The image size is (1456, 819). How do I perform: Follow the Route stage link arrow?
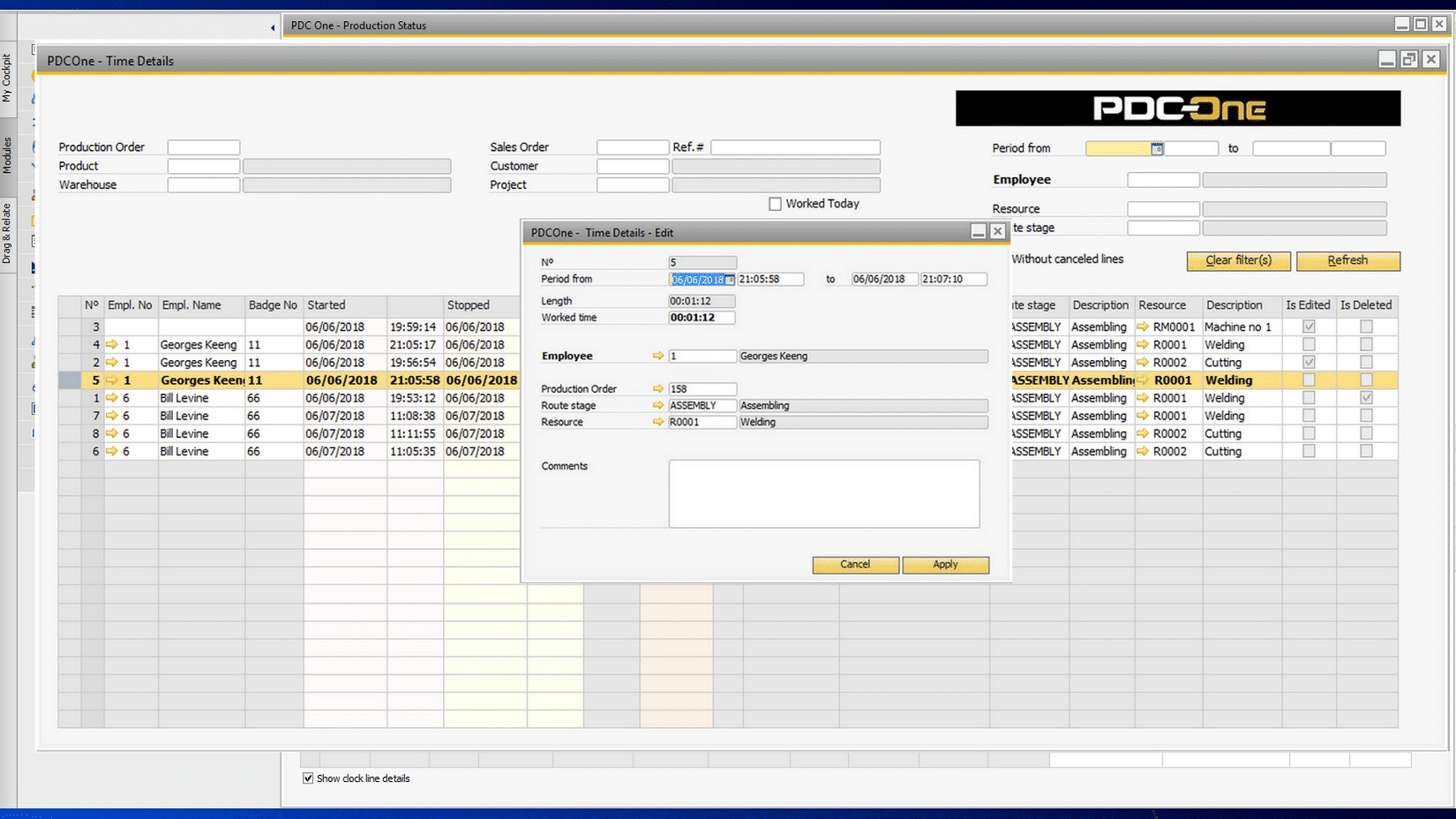pyautogui.click(x=658, y=405)
